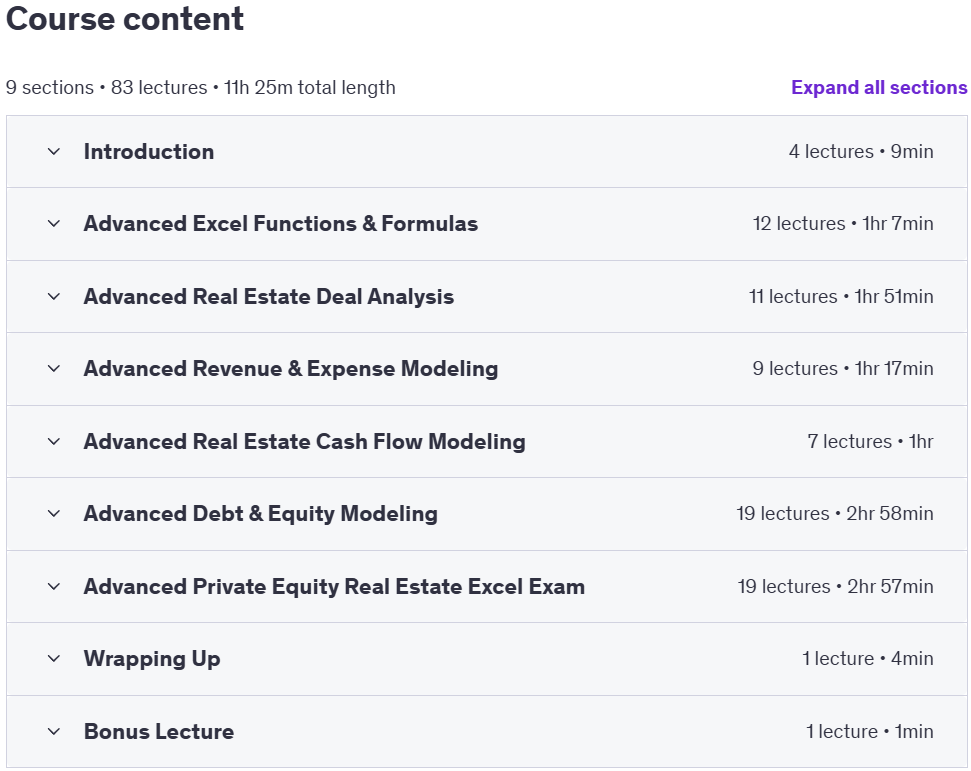Click the '4 lectures • 9min' text

861,152
